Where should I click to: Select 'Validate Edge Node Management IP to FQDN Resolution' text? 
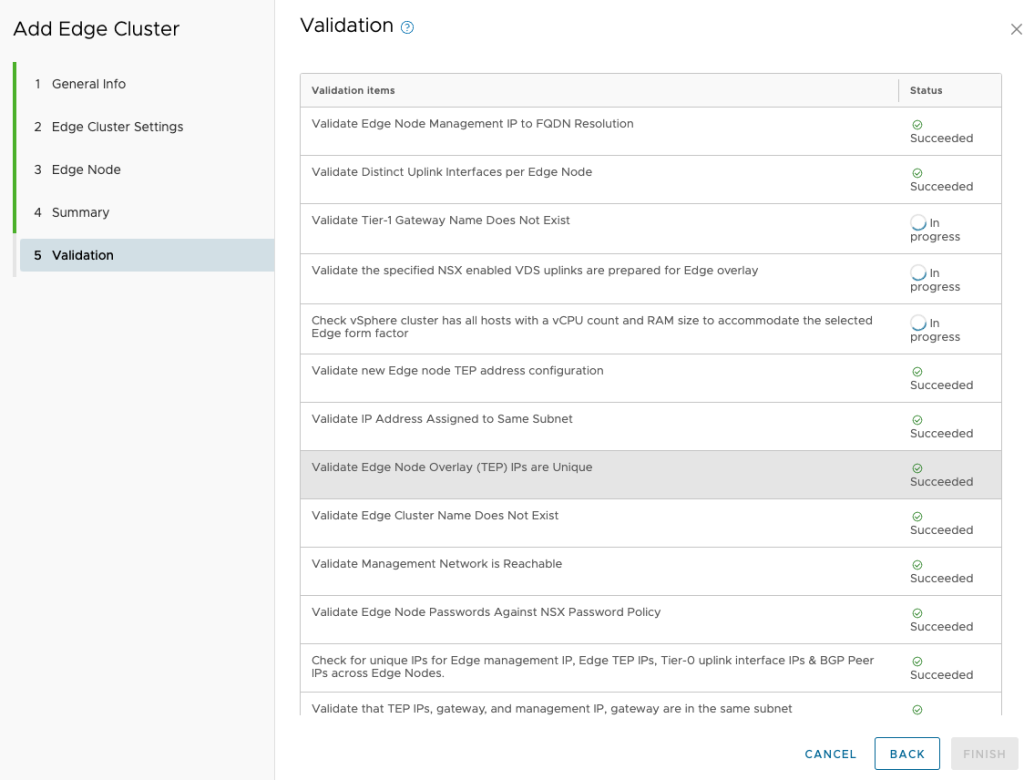click(472, 123)
